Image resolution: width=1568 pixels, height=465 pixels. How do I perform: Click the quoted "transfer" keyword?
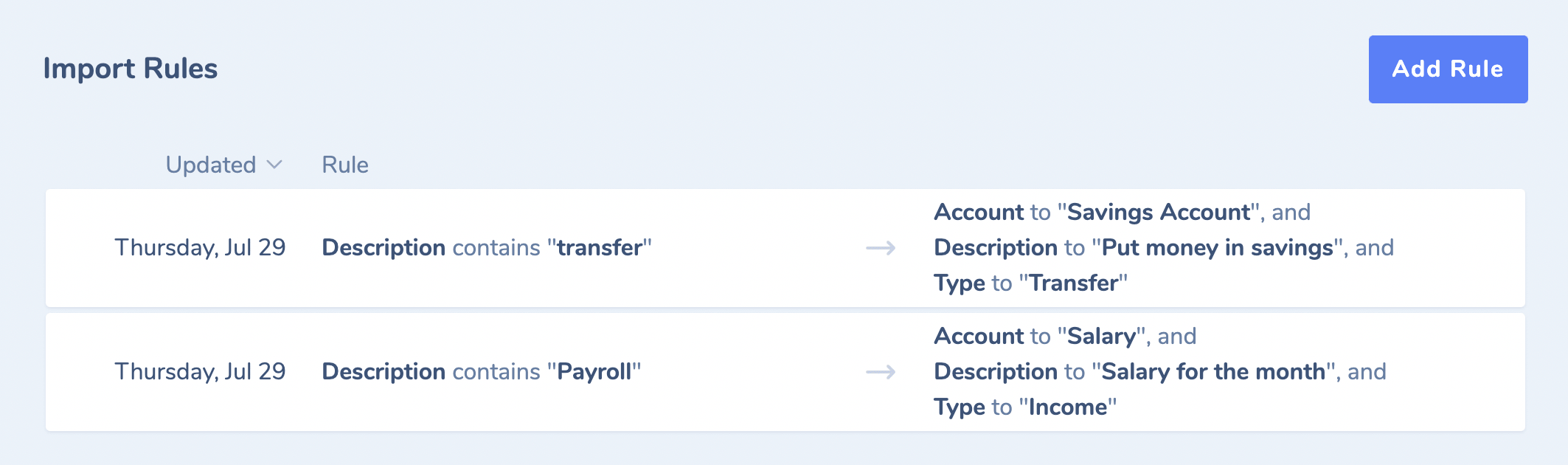point(600,247)
